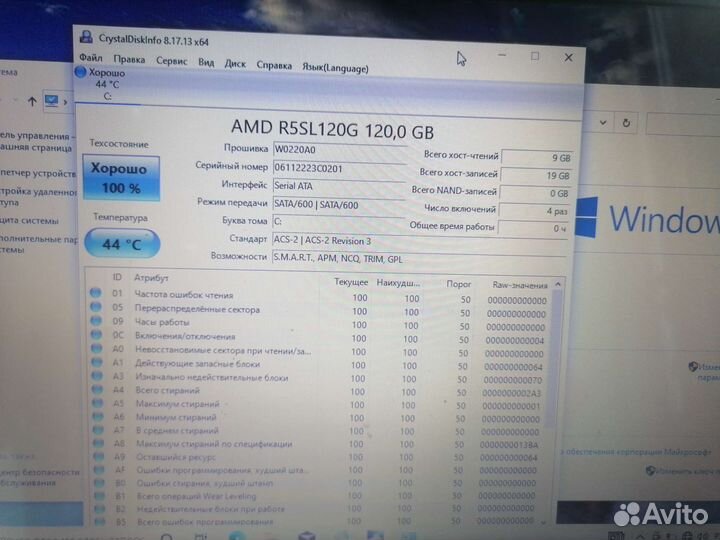
Task: Click the status icon for Всего стираний
Action: tap(97, 389)
